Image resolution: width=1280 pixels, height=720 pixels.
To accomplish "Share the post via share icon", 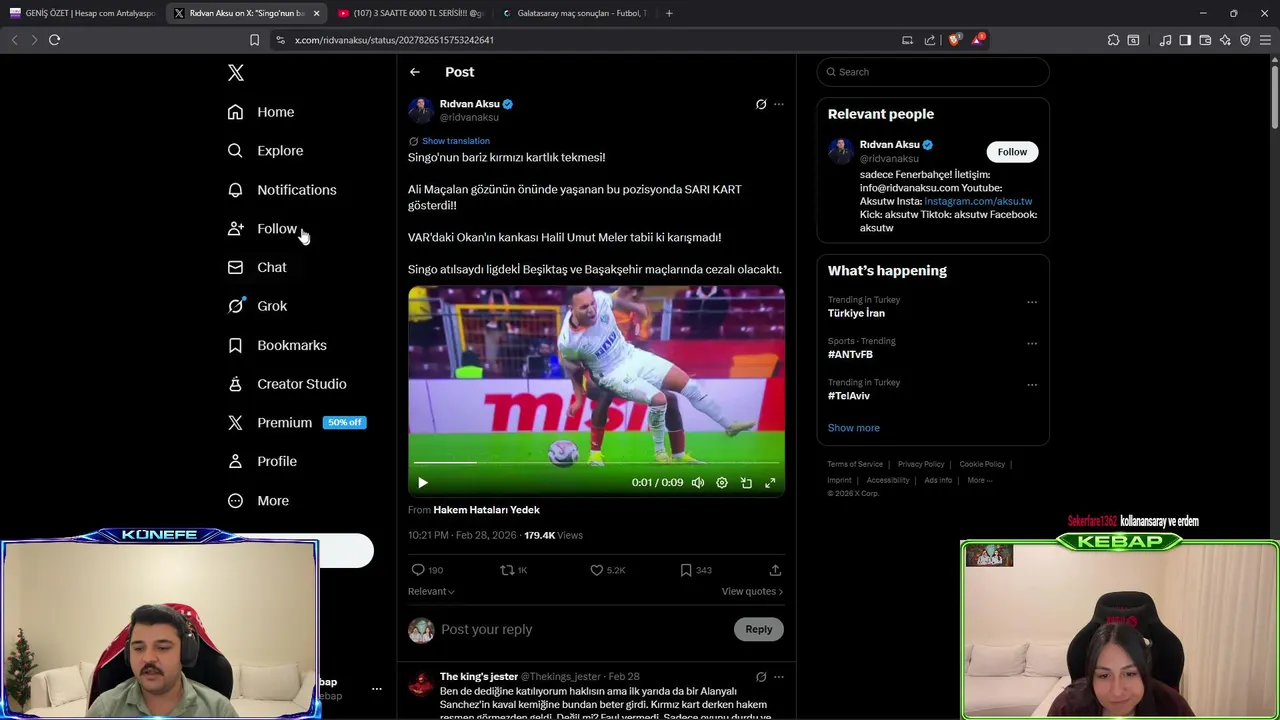I will [775, 570].
